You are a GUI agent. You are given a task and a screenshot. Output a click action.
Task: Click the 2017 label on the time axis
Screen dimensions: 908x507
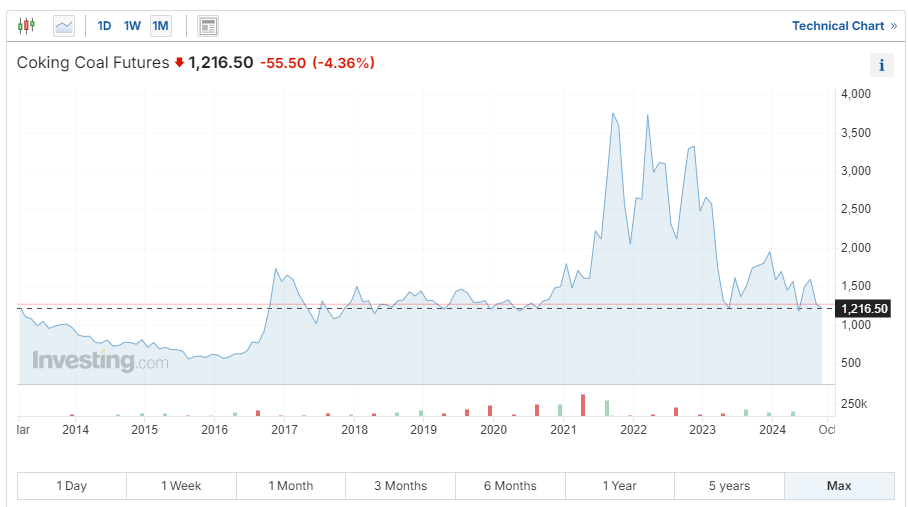pyautogui.click(x=284, y=429)
